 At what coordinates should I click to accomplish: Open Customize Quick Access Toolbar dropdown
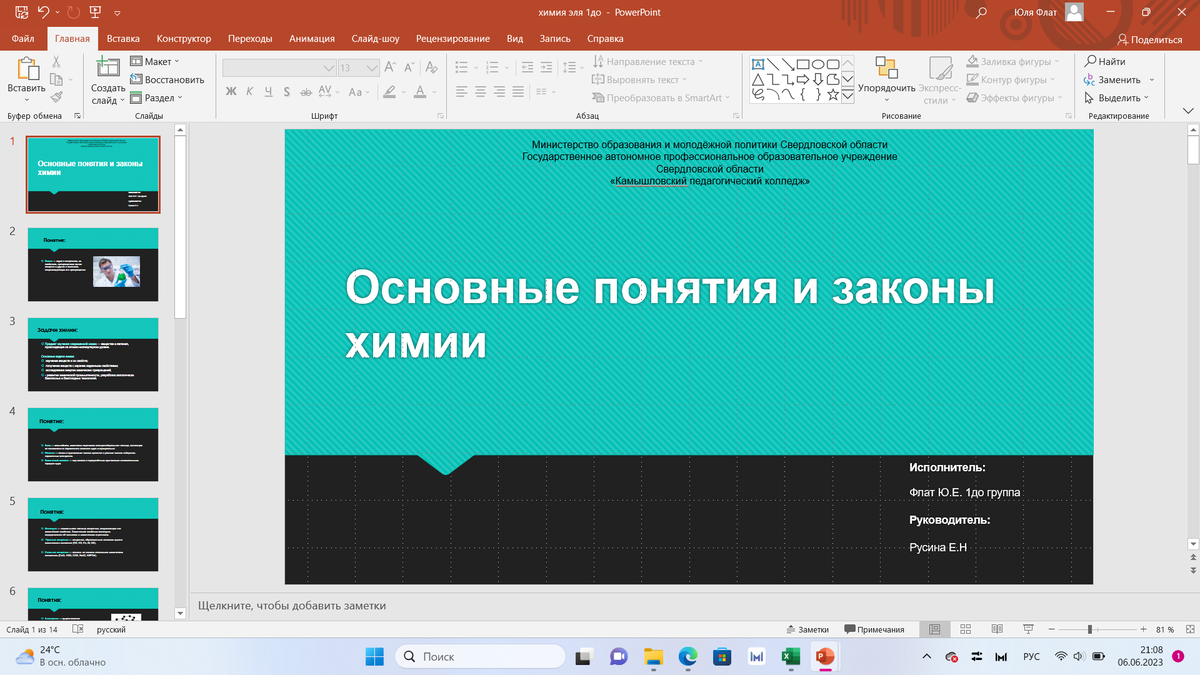(x=117, y=13)
